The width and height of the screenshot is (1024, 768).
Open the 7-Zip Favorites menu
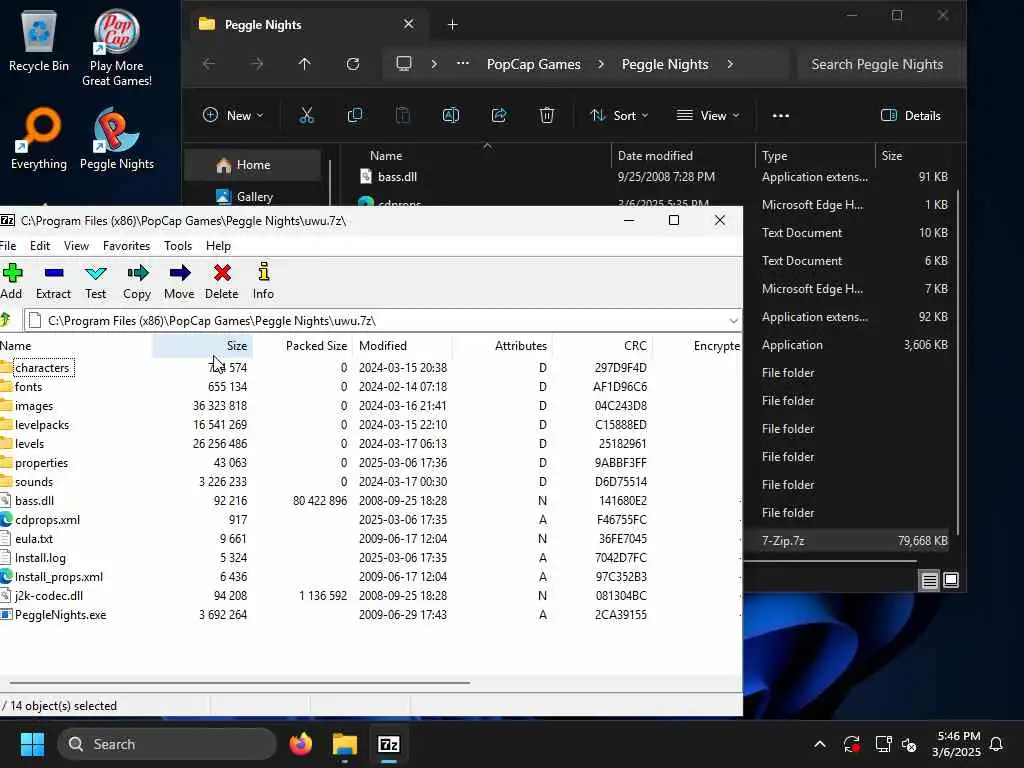127,246
